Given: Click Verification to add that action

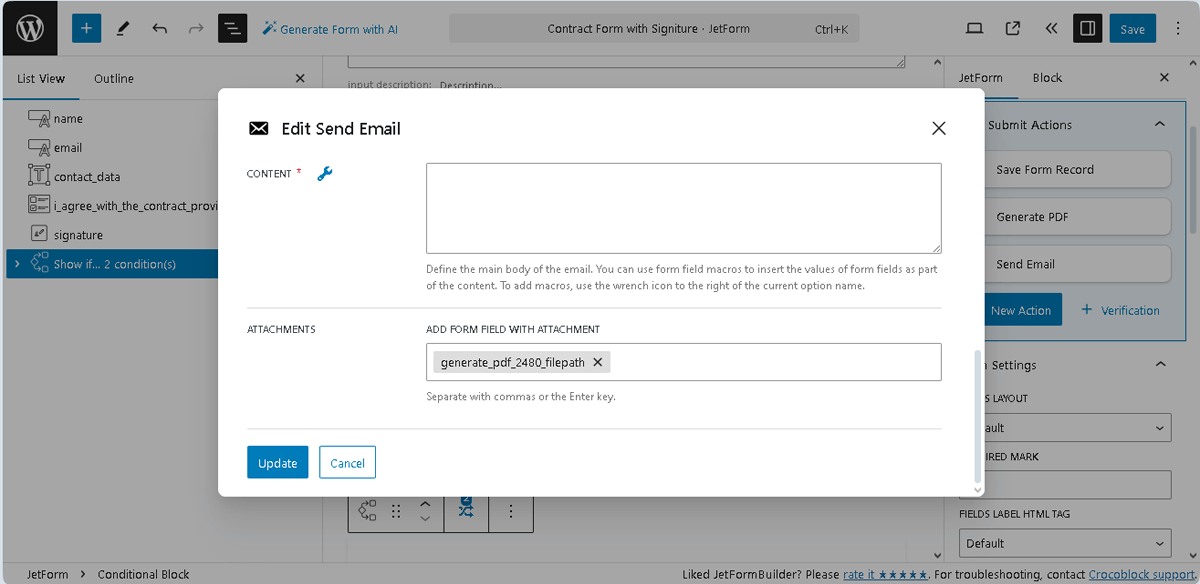Looking at the screenshot, I should click(1120, 310).
